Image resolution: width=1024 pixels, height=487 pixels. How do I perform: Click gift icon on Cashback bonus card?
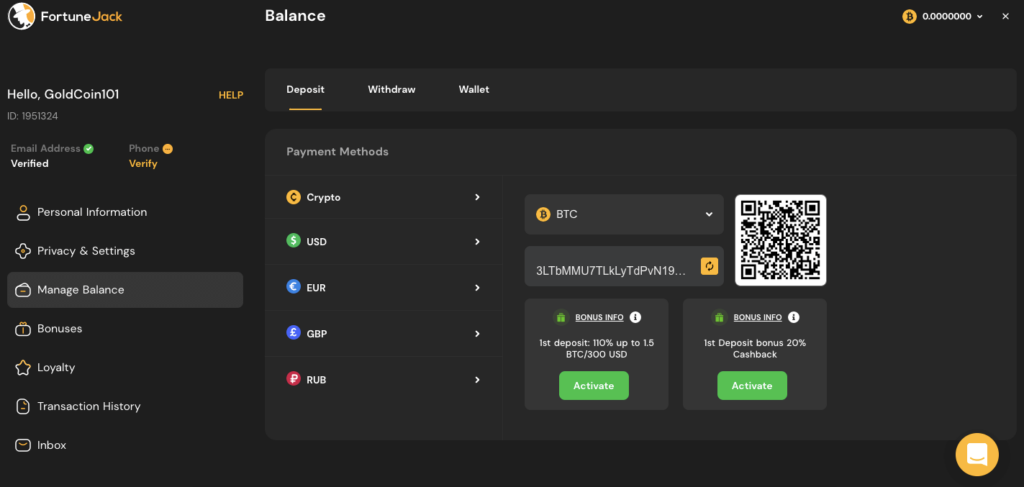(x=719, y=317)
